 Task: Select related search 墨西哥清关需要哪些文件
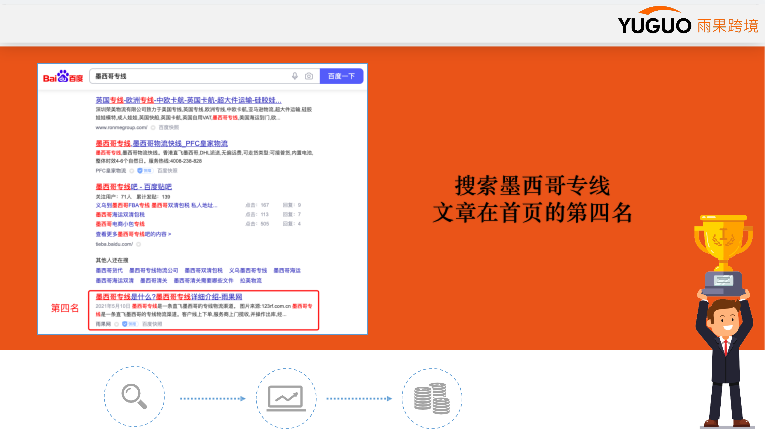[203, 281]
